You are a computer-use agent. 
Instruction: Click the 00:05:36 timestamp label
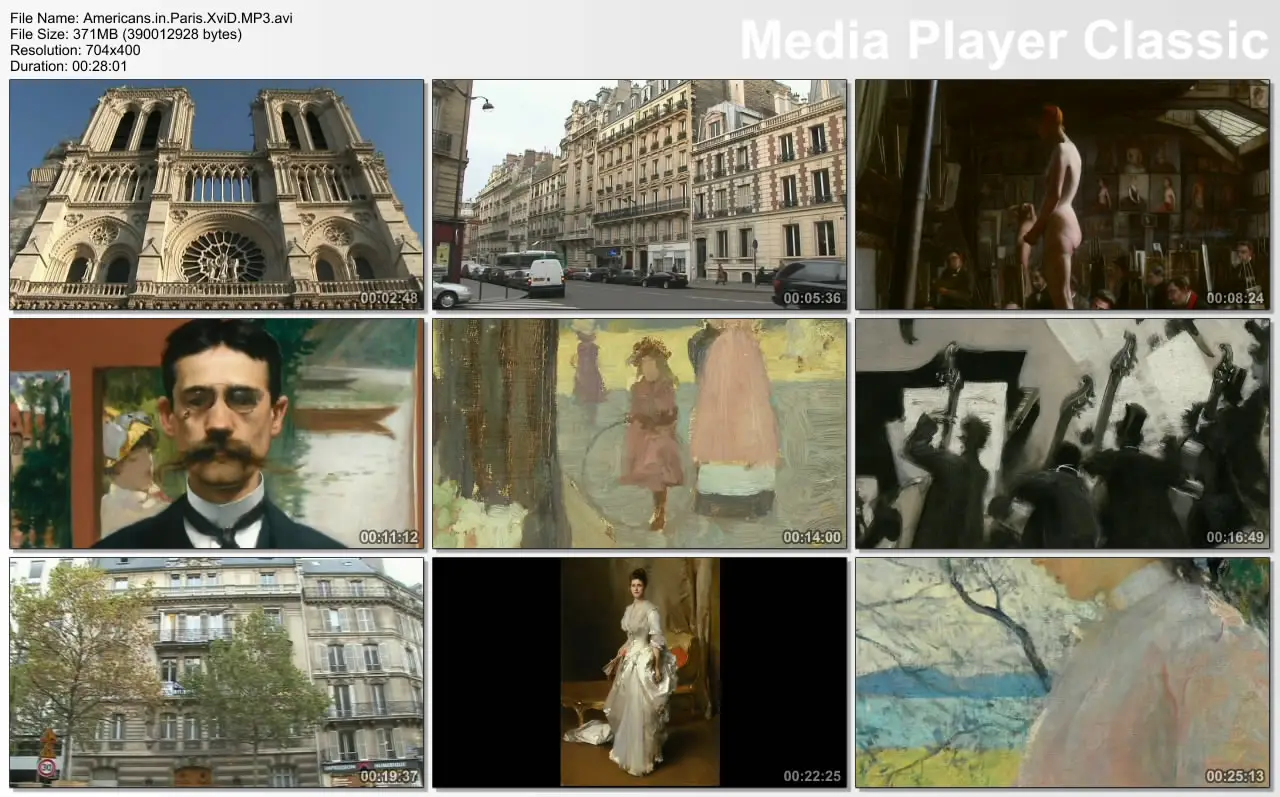pyautogui.click(x=812, y=298)
